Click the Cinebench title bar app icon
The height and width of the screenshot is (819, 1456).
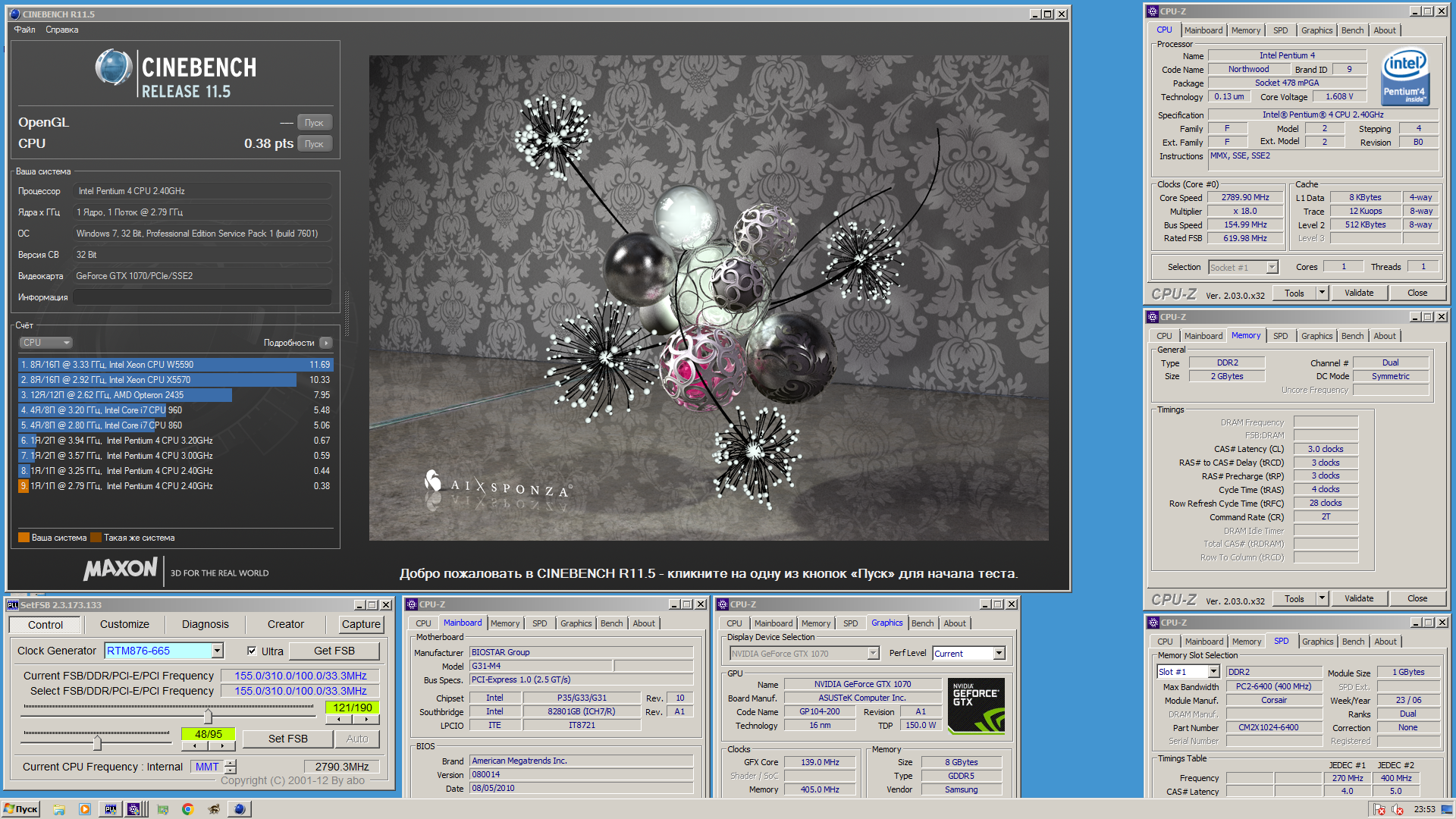pyautogui.click(x=14, y=14)
